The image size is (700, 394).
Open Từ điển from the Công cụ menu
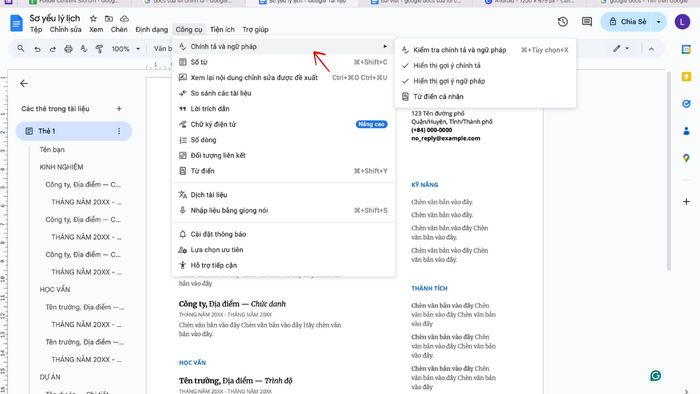(283, 171)
